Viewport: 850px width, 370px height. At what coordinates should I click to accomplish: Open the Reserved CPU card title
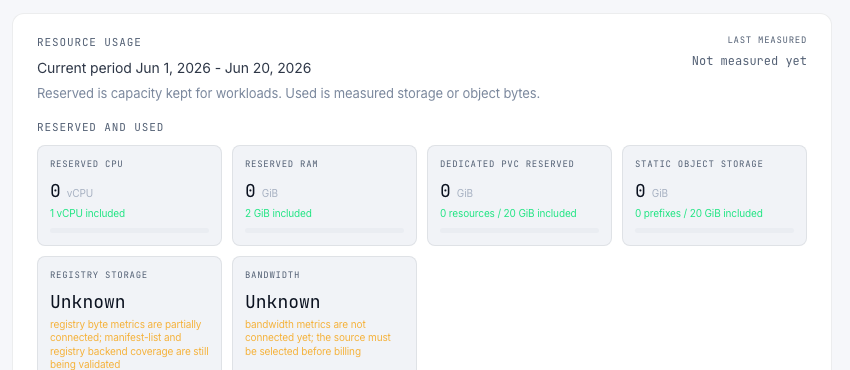coord(87,164)
